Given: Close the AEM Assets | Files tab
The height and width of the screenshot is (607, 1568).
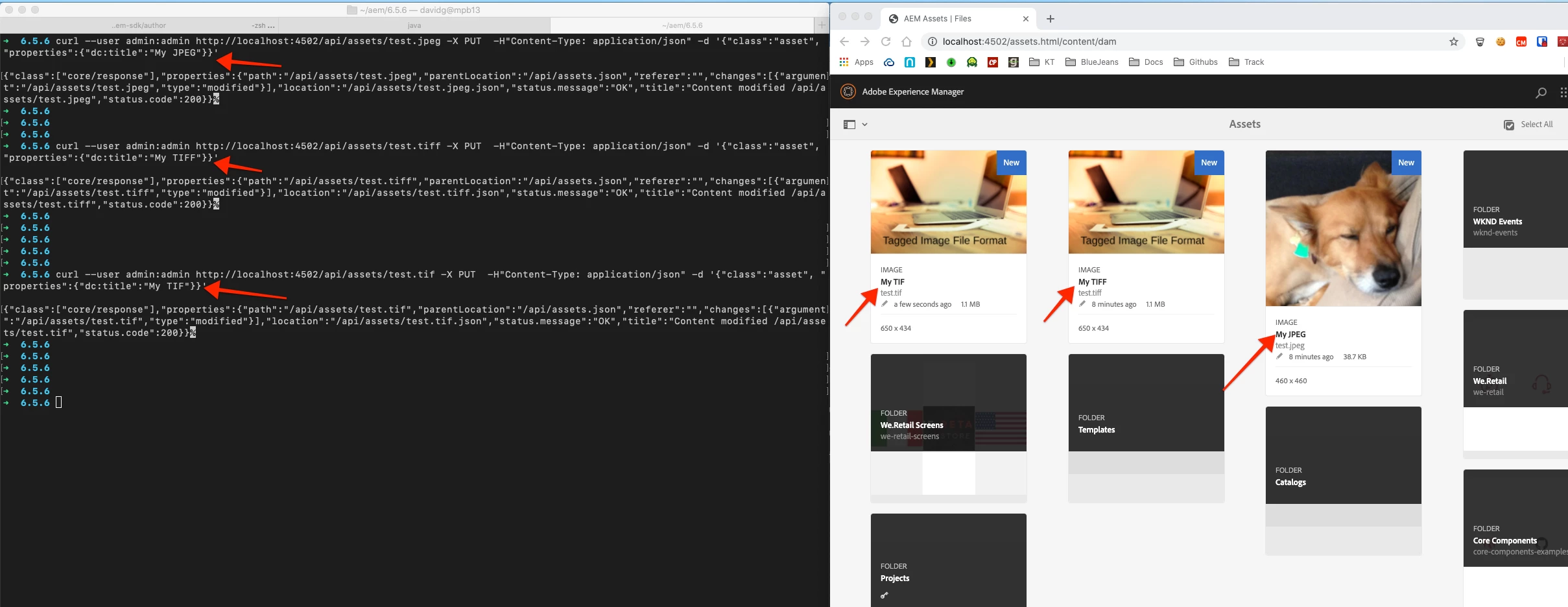Looking at the screenshot, I should tap(1025, 19).
